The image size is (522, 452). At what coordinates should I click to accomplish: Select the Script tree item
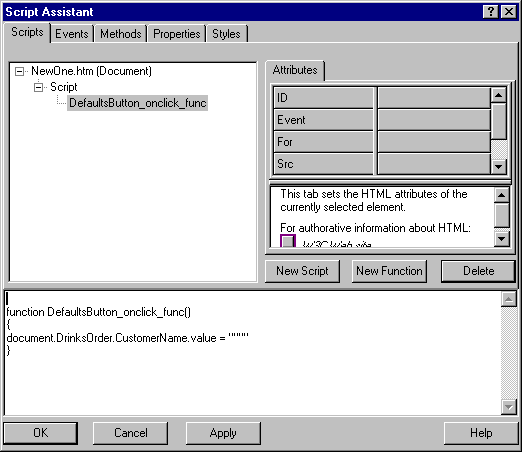pyautogui.click(x=64, y=87)
